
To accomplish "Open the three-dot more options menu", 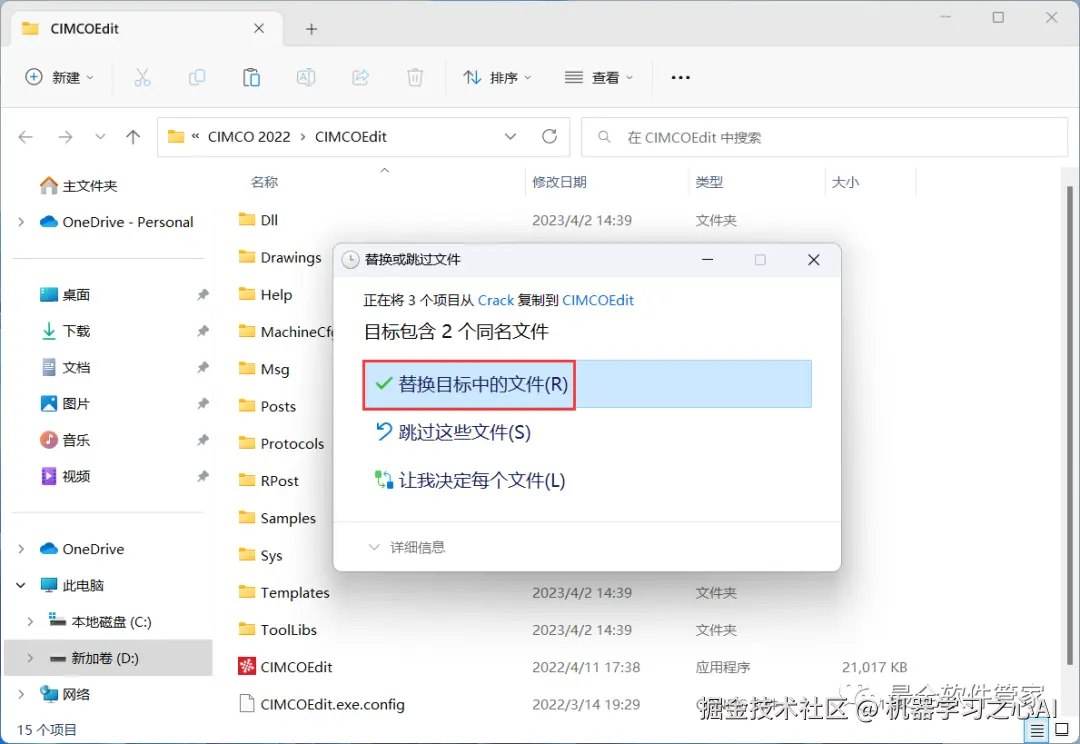I will 681,78.
